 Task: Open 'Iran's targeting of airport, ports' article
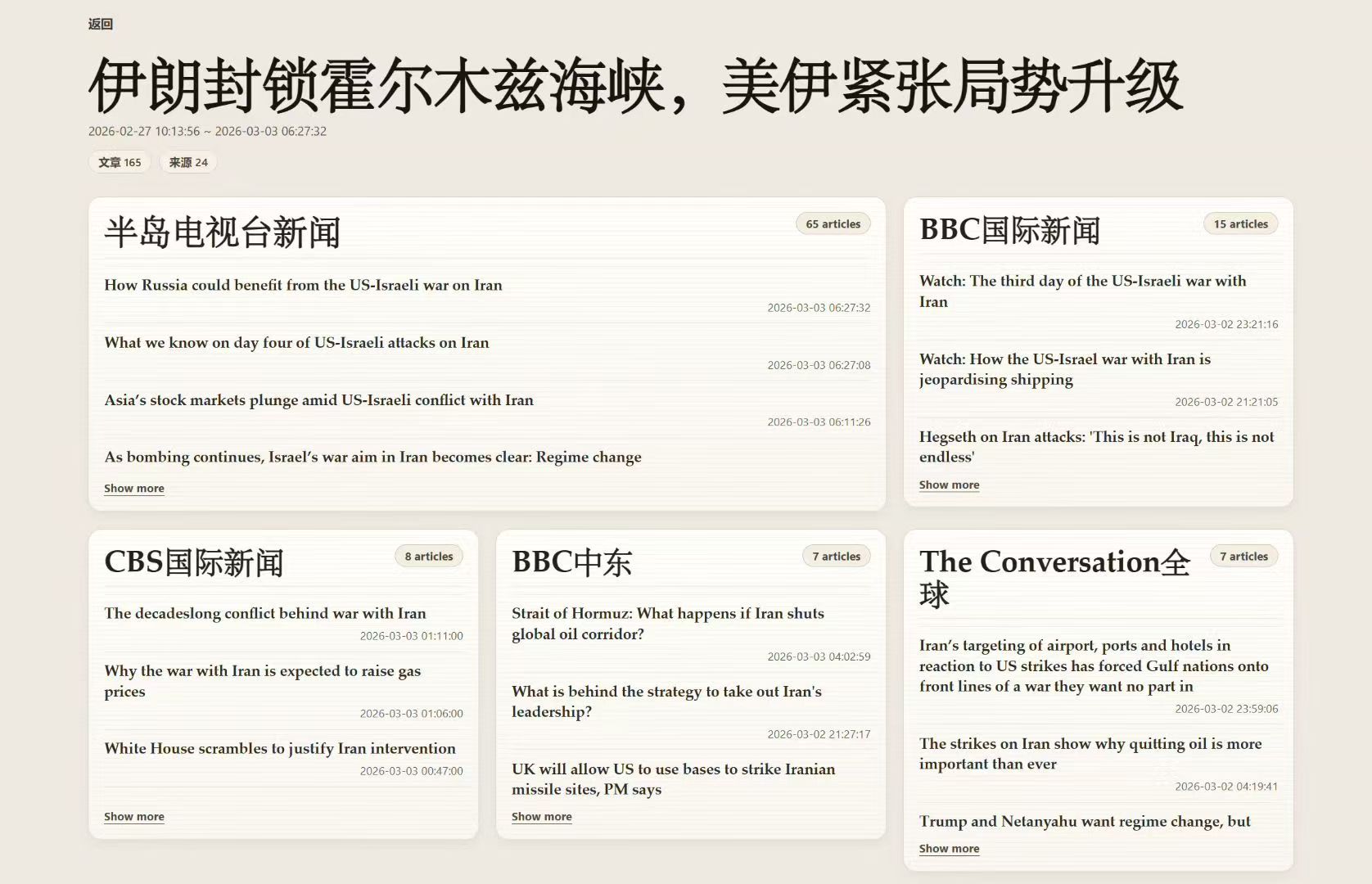(1094, 665)
